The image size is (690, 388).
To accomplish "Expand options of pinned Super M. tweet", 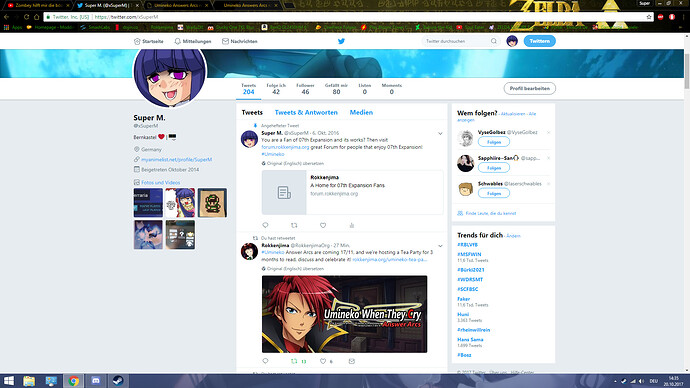I will point(440,133).
